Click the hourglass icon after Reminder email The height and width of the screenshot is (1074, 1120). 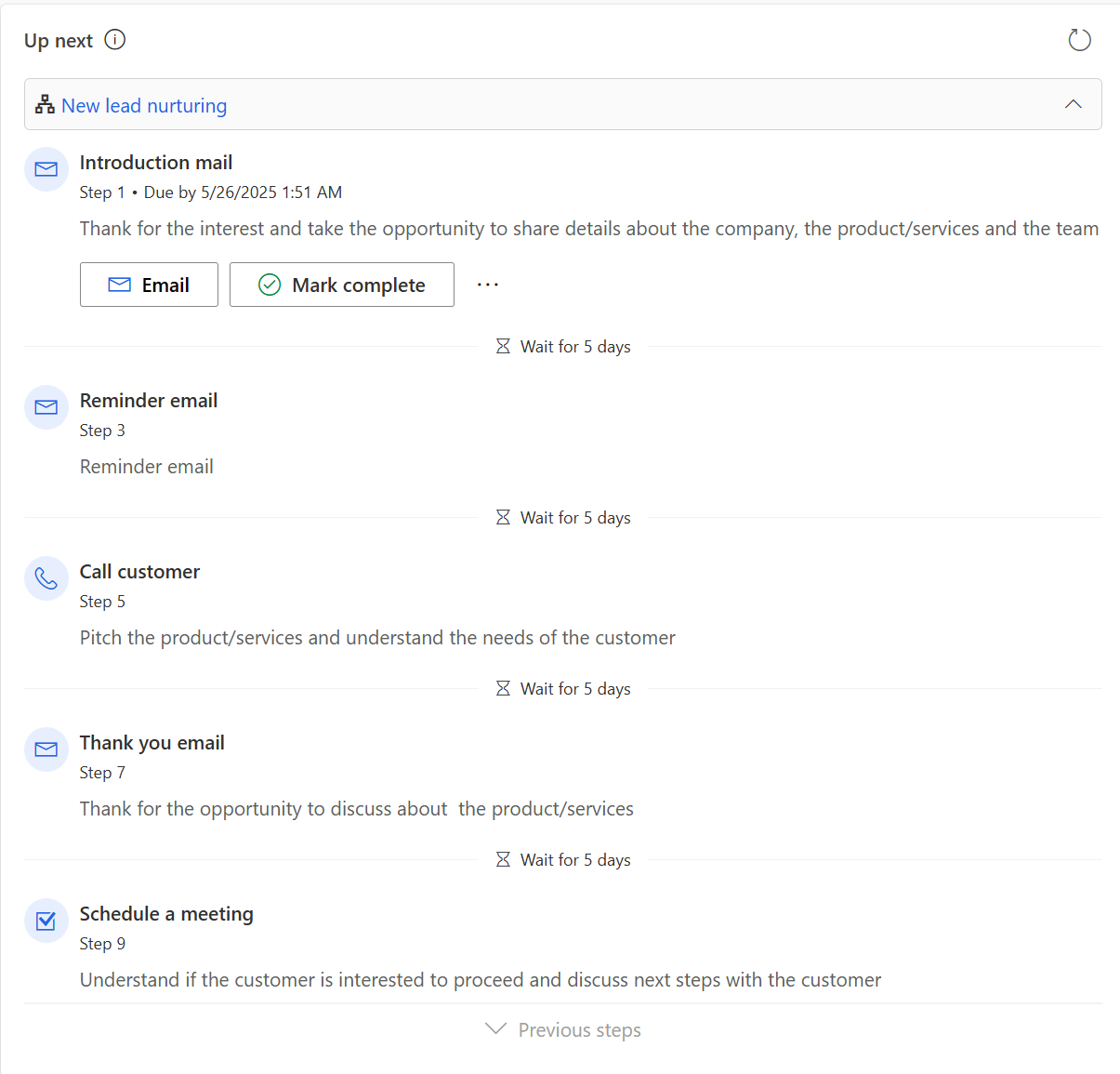503,517
